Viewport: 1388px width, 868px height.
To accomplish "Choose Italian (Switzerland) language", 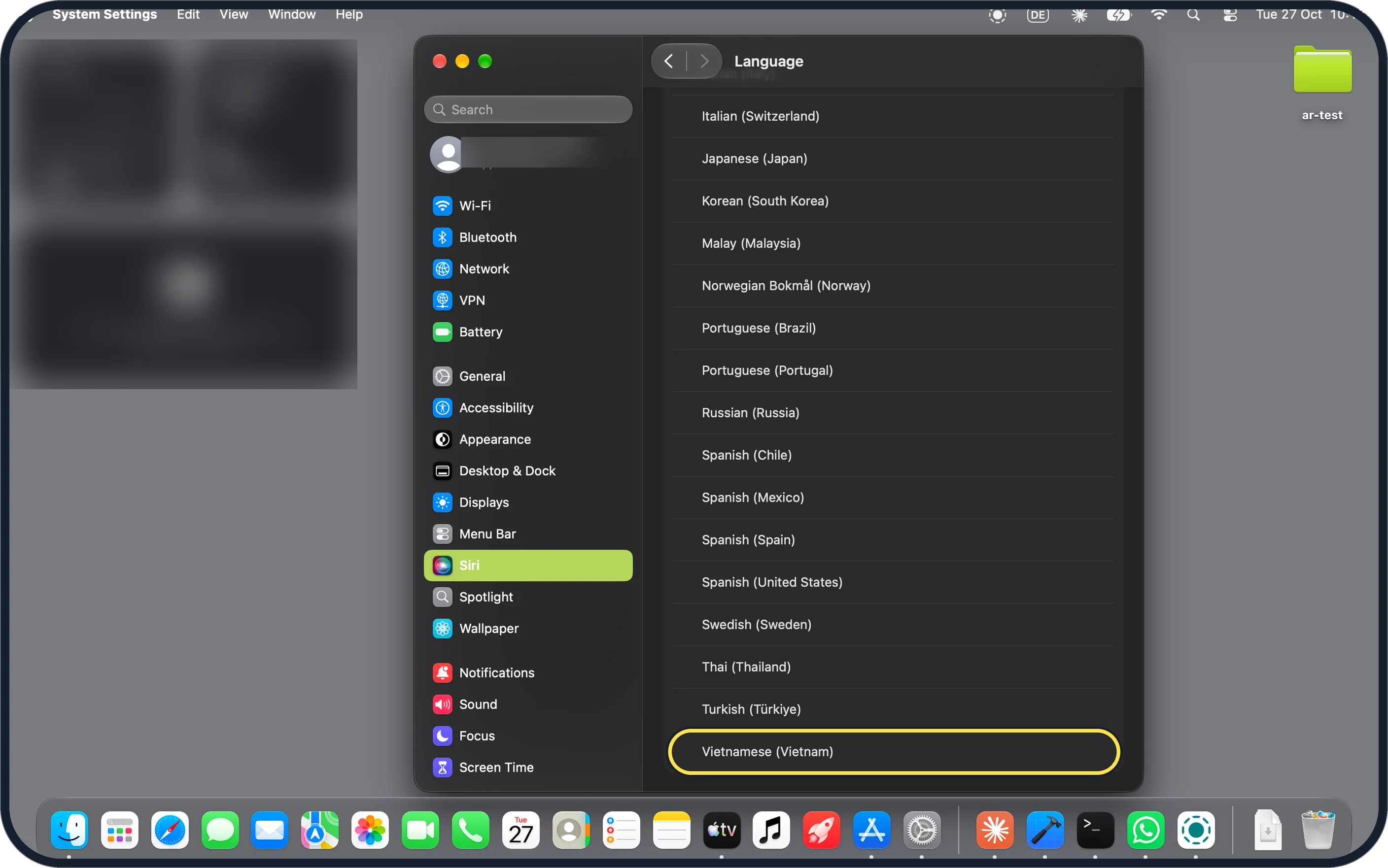I will (893, 116).
